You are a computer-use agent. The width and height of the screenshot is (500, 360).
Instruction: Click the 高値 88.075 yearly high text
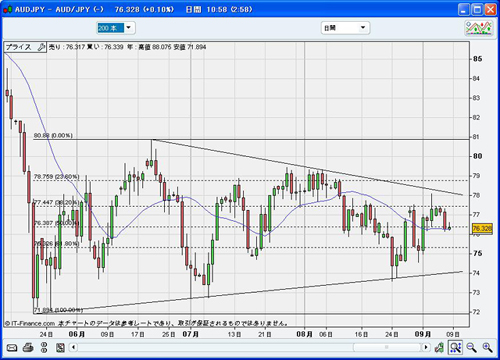coord(155,47)
